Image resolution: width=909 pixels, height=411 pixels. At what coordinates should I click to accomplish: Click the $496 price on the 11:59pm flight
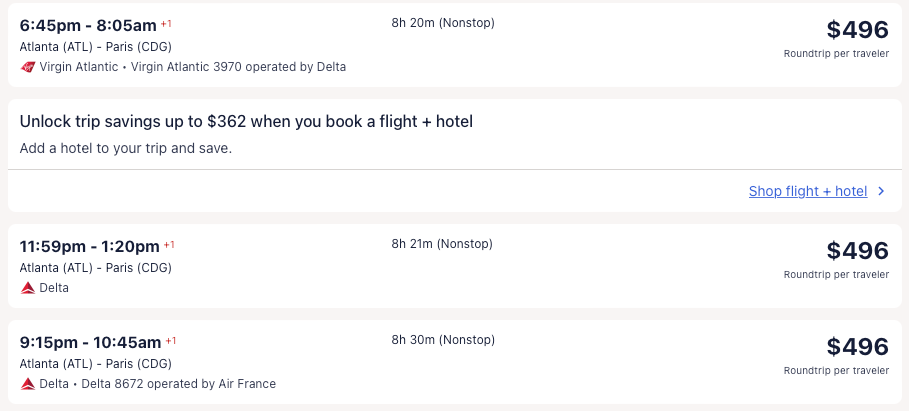point(857,251)
